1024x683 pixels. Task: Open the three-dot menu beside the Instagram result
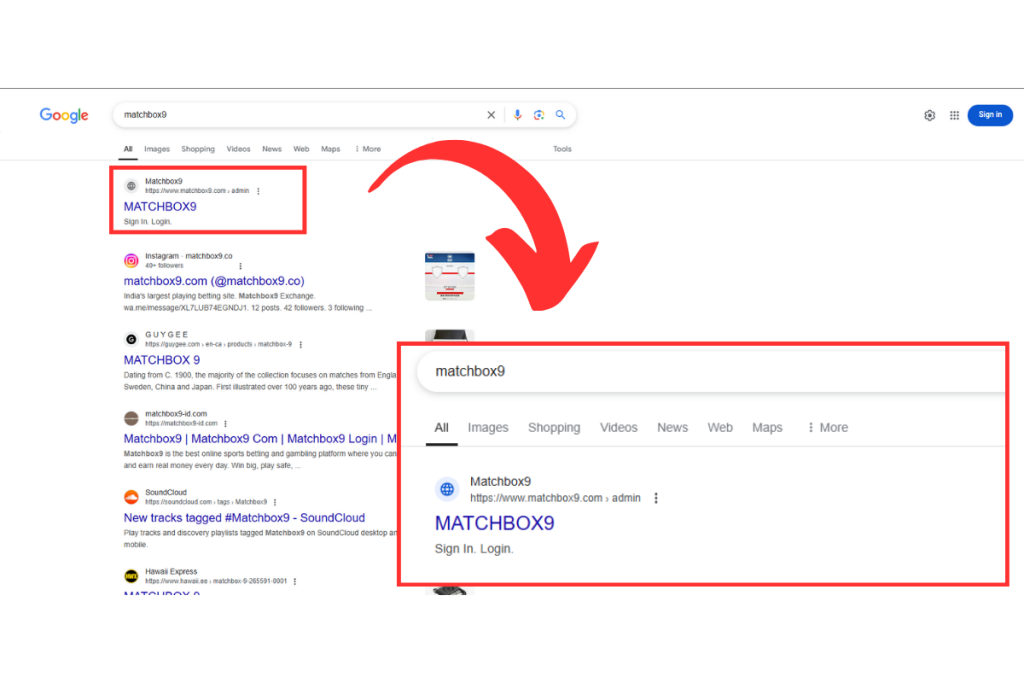240,266
